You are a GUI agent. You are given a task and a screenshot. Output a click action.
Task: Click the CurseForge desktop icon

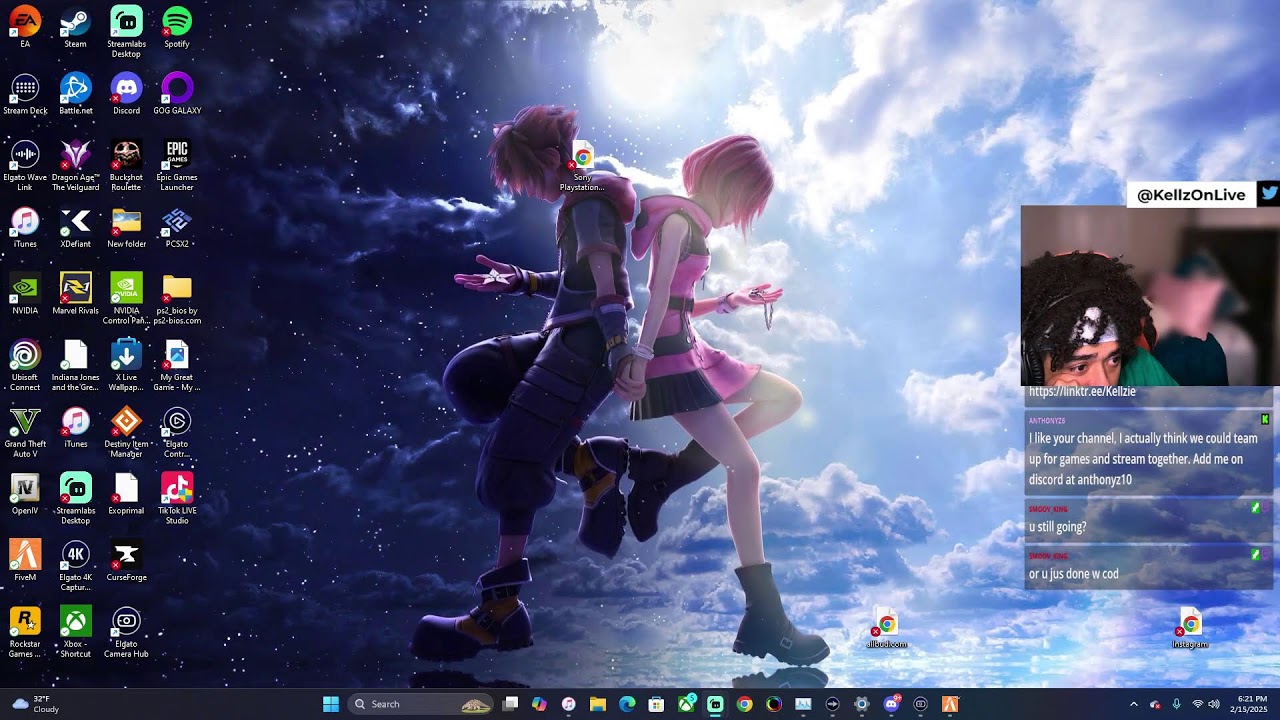point(126,556)
